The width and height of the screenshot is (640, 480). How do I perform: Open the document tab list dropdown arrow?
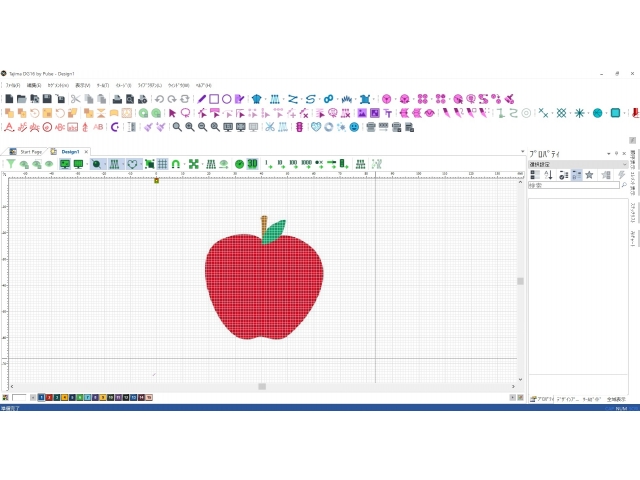(x=522, y=151)
